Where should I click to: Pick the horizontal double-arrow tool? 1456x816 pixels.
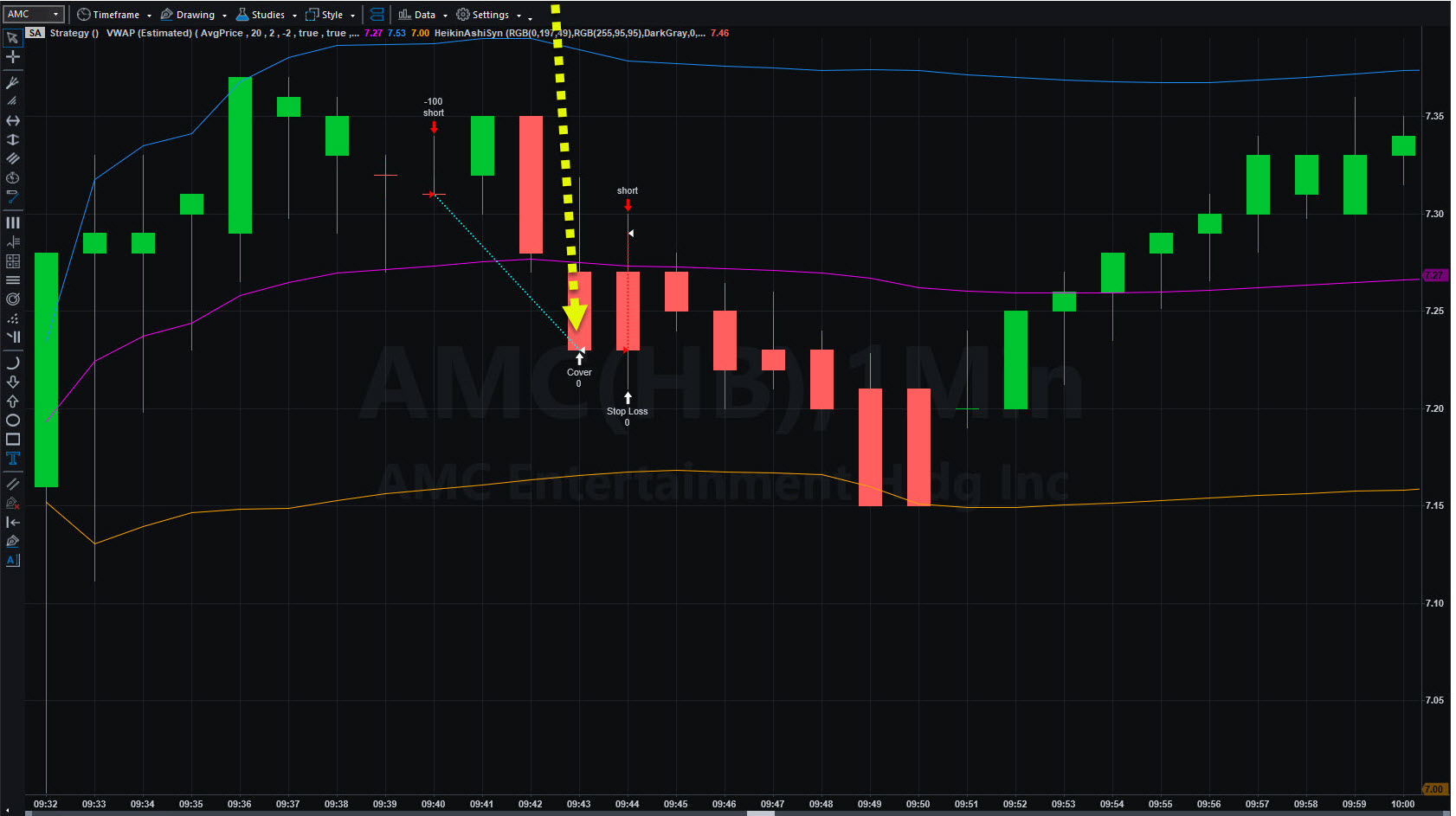pos(12,120)
